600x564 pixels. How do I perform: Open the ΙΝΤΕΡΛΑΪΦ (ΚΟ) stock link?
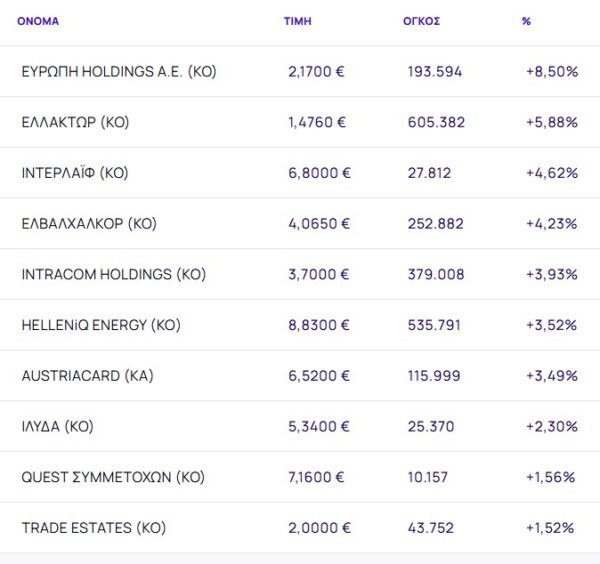point(75,173)
